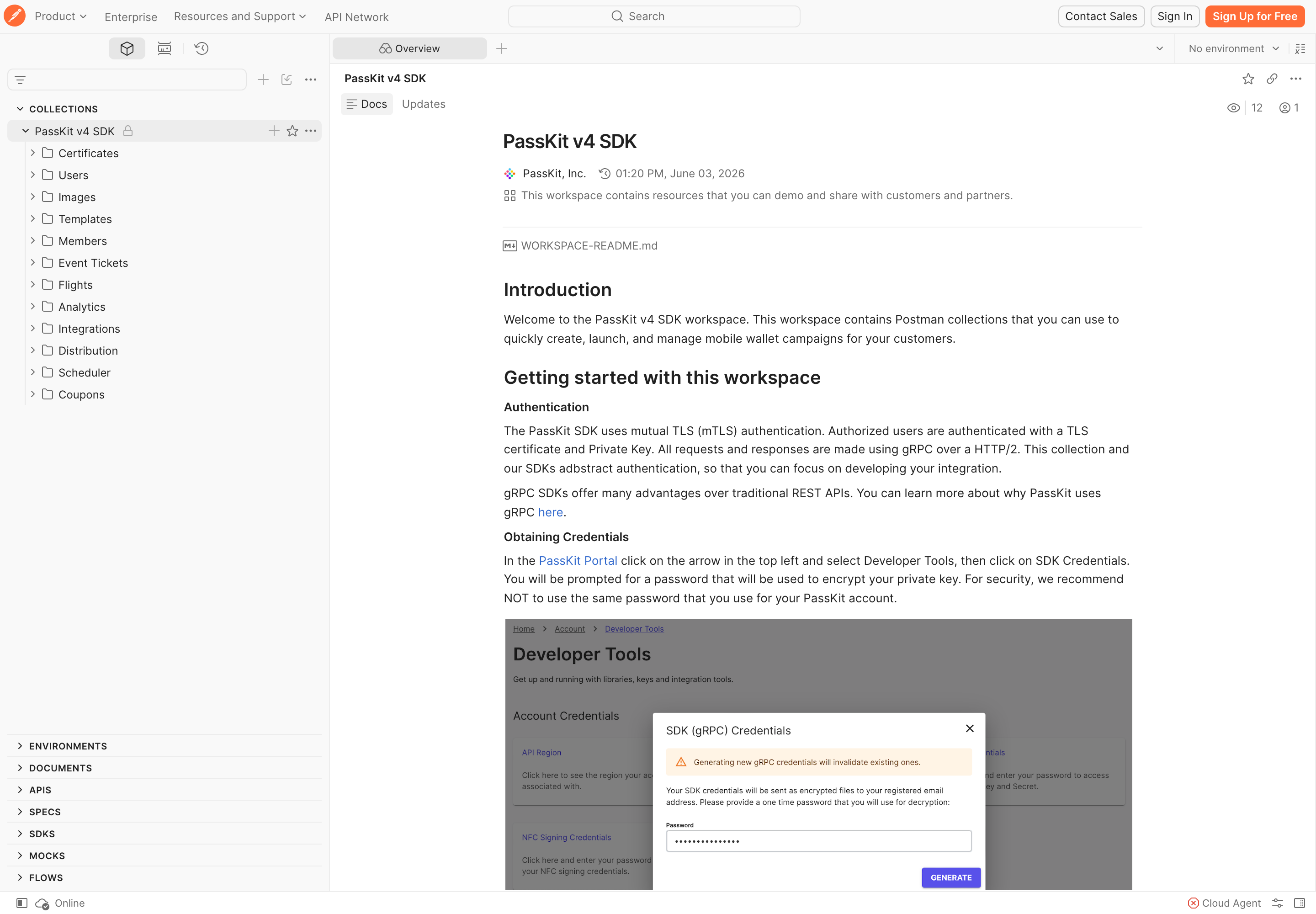Screen dimensions: 1316x914
Task: Open the status bar settings sliders icon
Action: point(1277,903)
